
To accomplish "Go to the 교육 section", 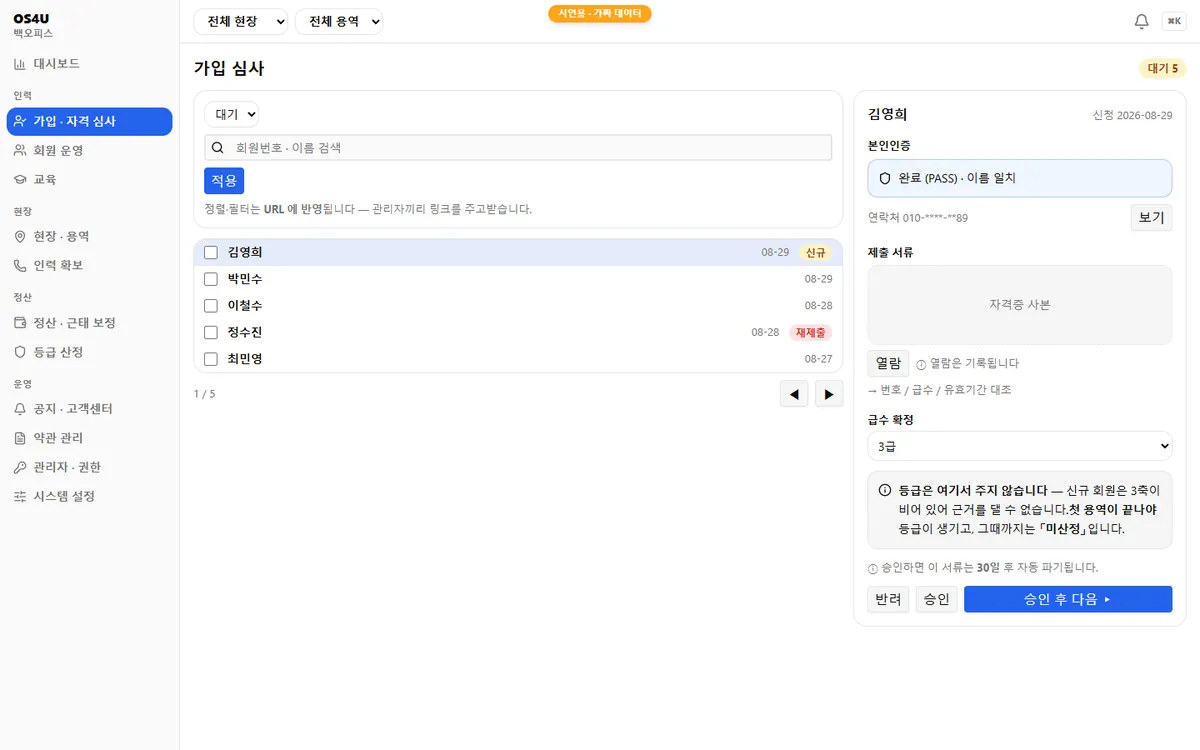I will click(89, 180).
